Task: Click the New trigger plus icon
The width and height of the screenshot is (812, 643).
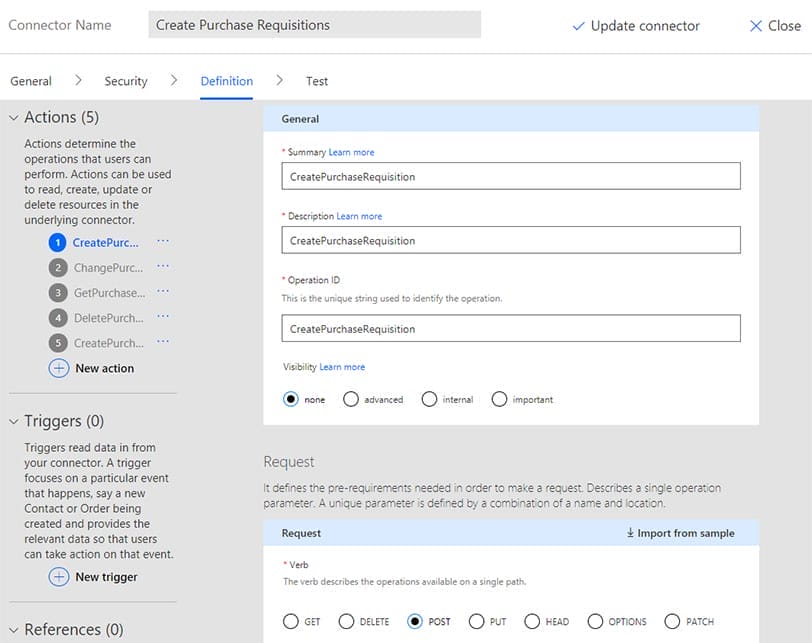Action: click(x=59, y=577)
